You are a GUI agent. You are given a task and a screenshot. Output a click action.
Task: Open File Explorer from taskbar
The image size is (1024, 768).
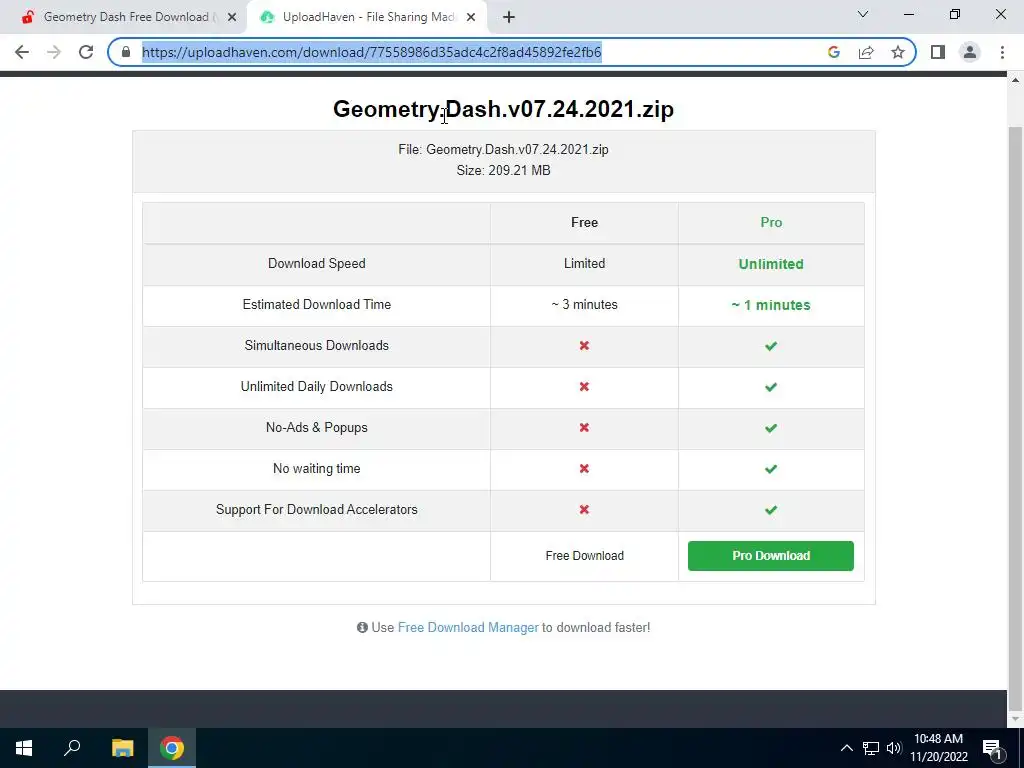pos(122,748)
